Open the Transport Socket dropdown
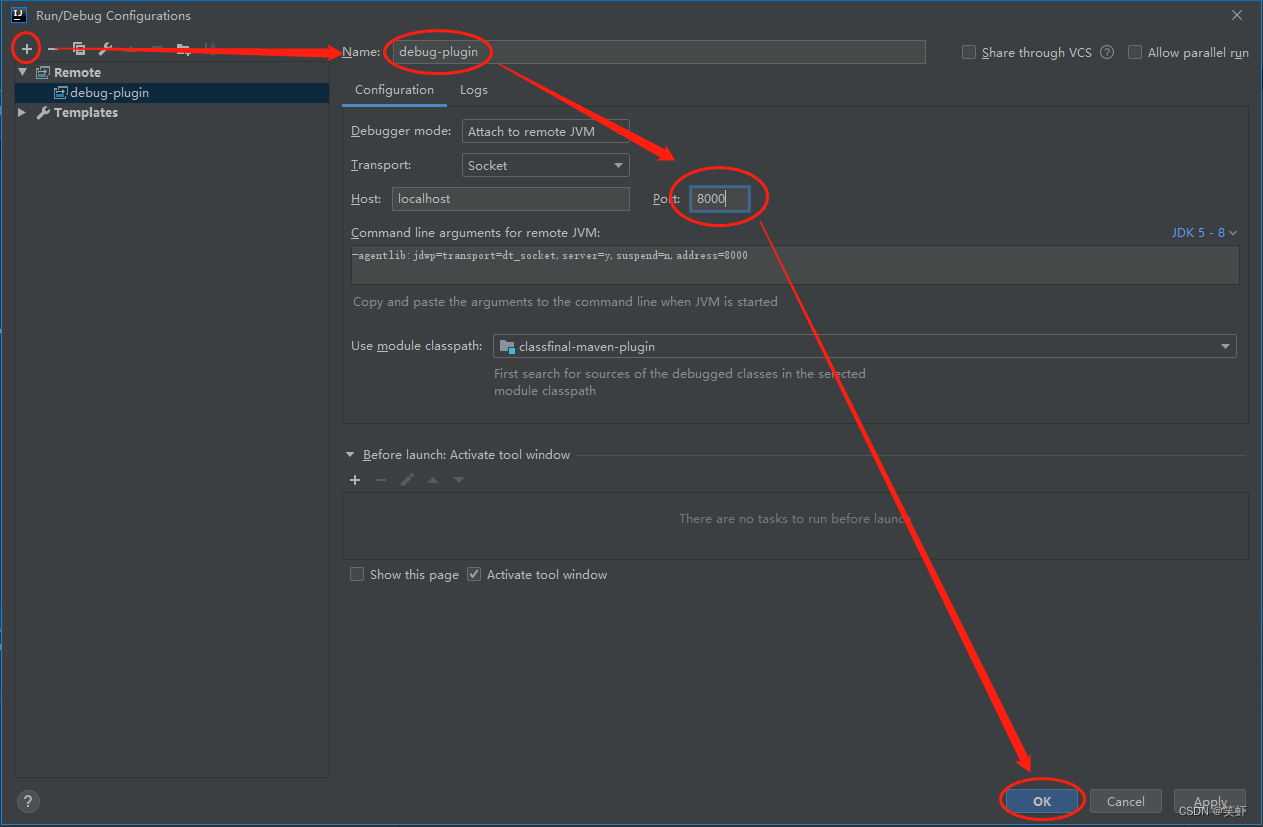 pos(545,165)
